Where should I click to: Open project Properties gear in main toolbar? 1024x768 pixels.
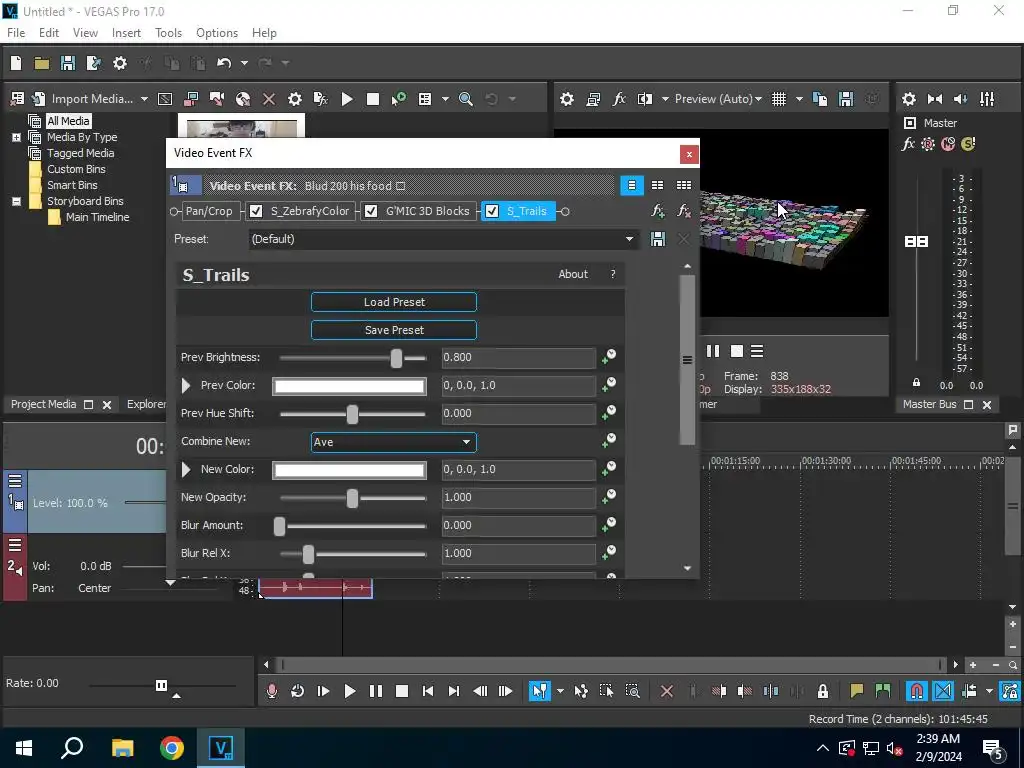point(120,63)
